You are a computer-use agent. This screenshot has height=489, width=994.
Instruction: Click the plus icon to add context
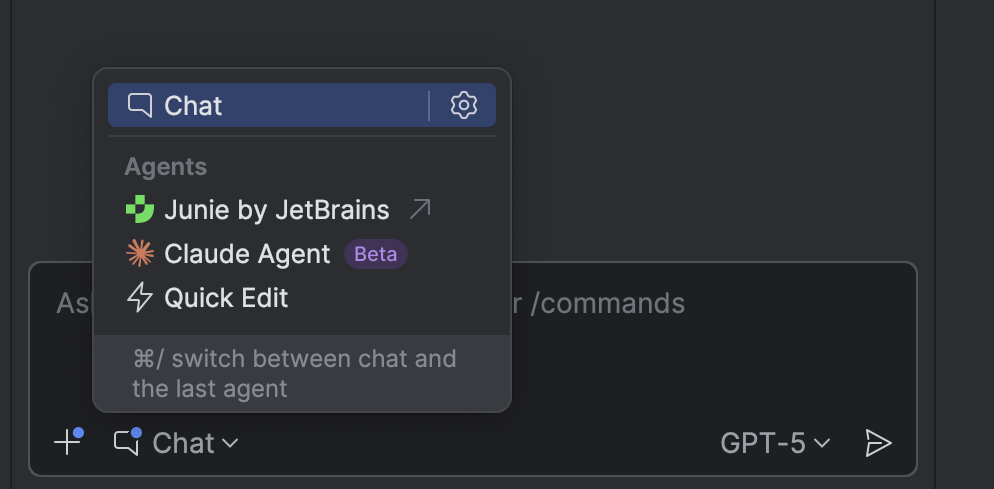coord(67,442)
